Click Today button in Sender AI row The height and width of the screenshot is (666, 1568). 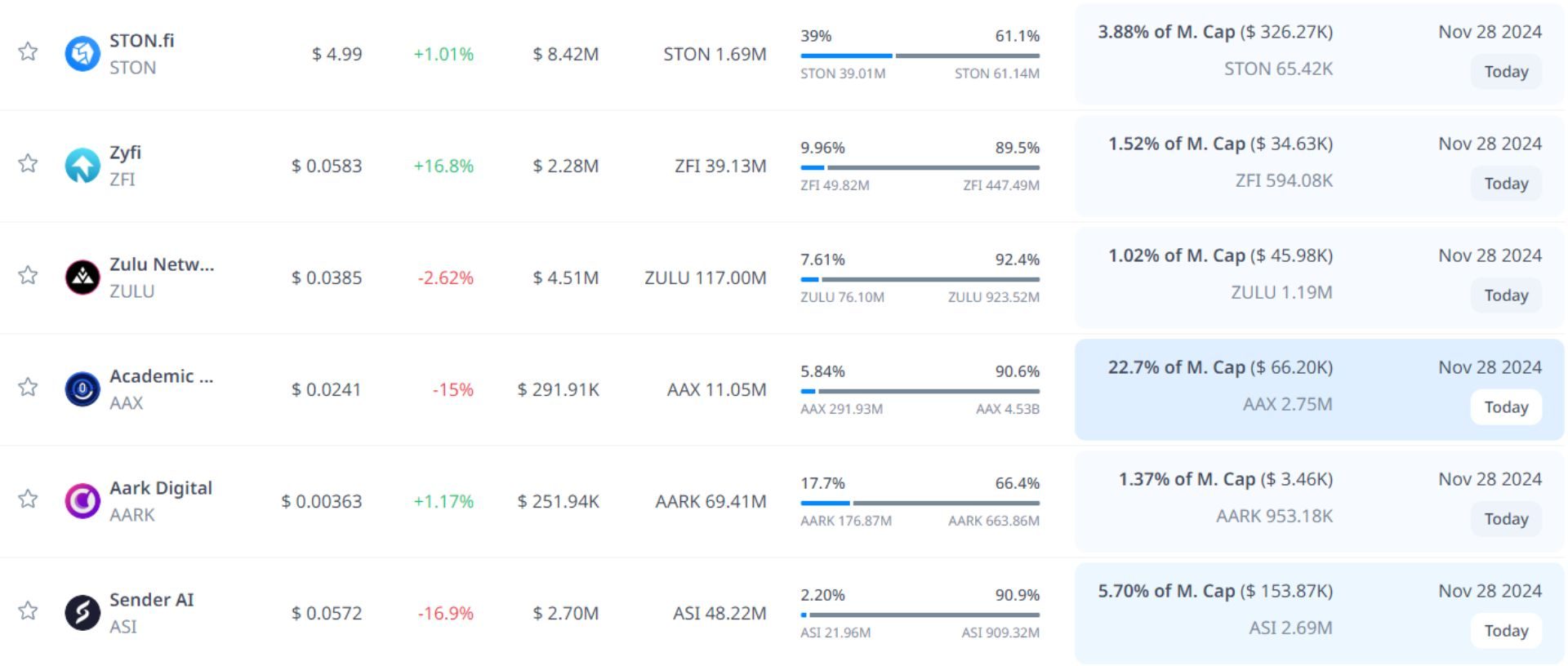point(1506,631)
